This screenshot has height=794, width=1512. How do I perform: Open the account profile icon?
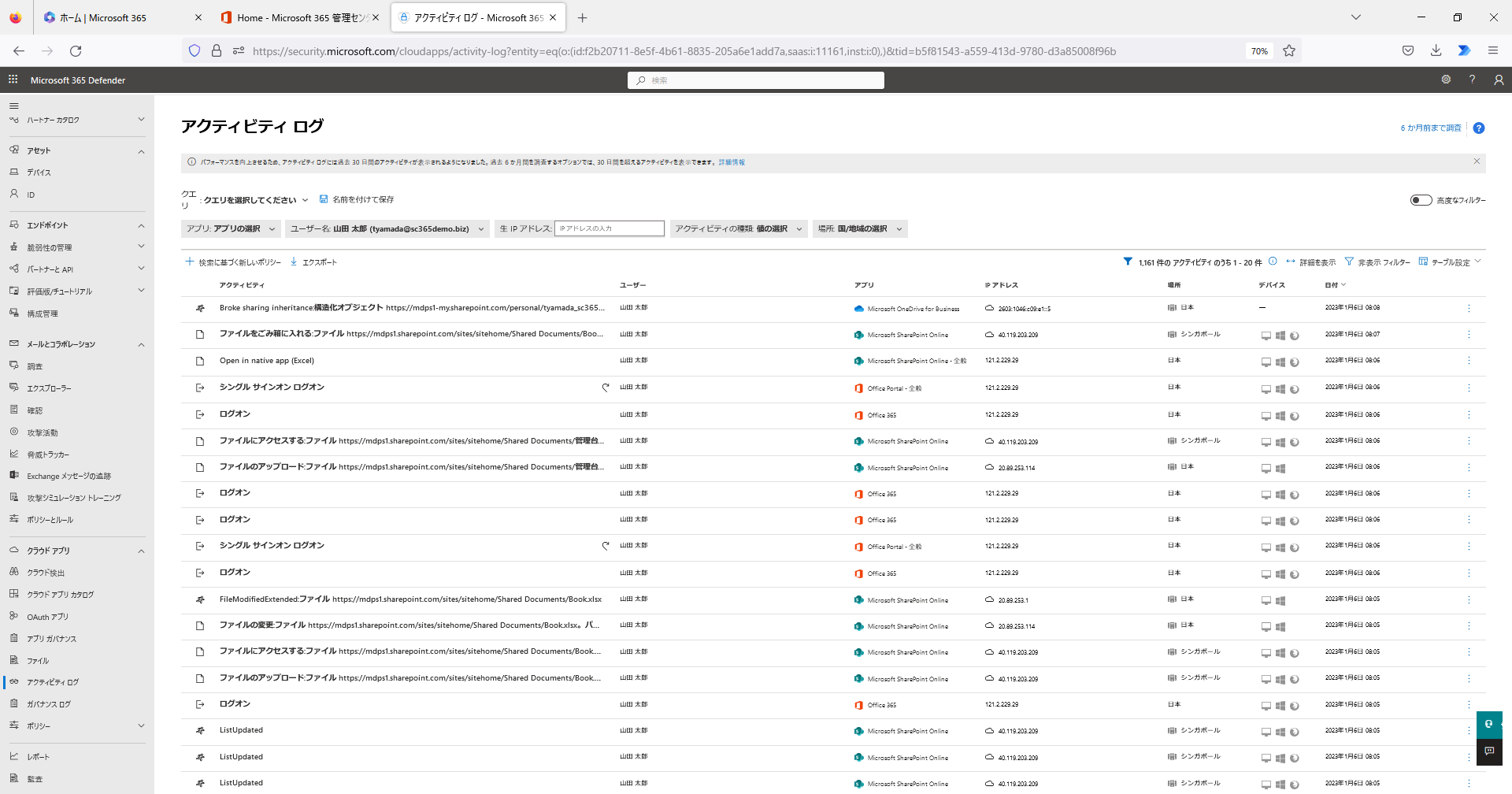[1499, 80]
